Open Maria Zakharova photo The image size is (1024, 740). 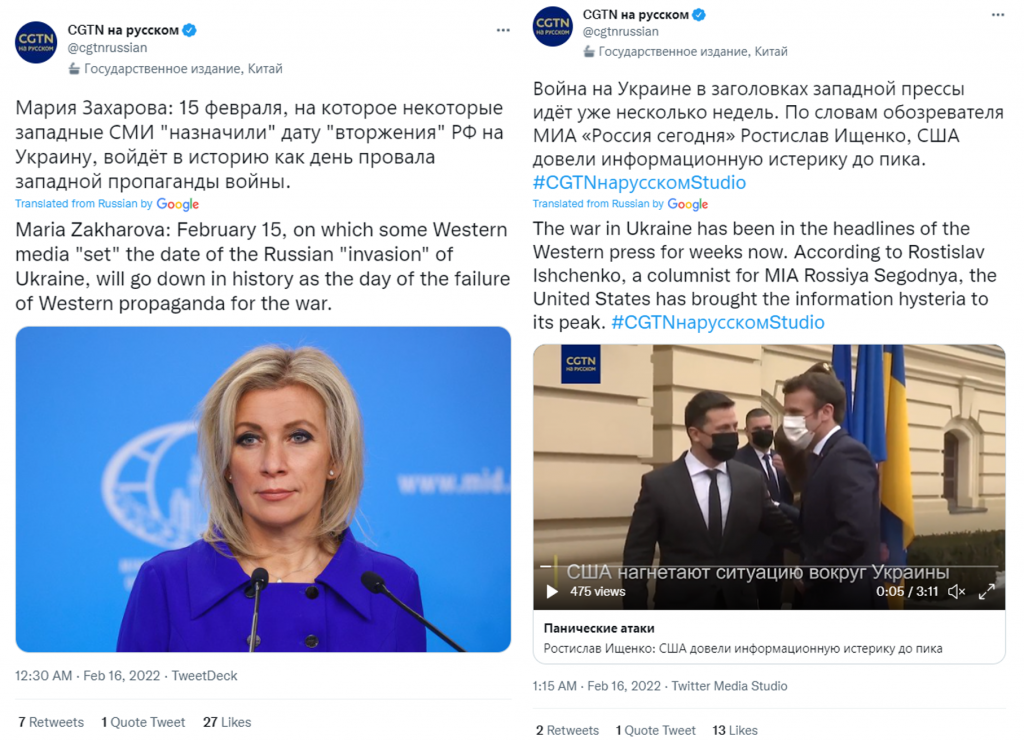click(x=263, y=489)
